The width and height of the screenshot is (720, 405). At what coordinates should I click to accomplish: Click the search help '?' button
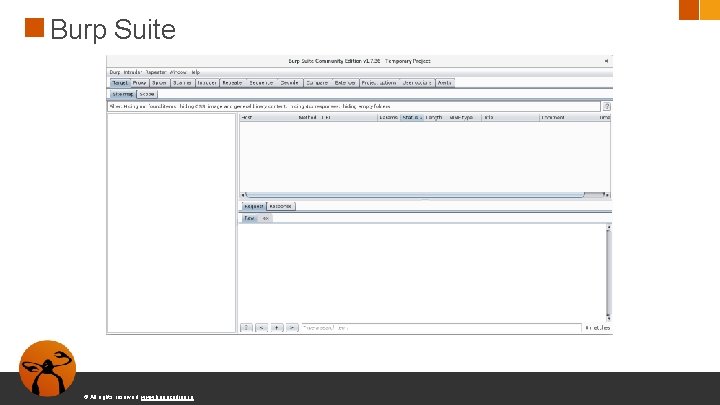(x=247, y=328)
